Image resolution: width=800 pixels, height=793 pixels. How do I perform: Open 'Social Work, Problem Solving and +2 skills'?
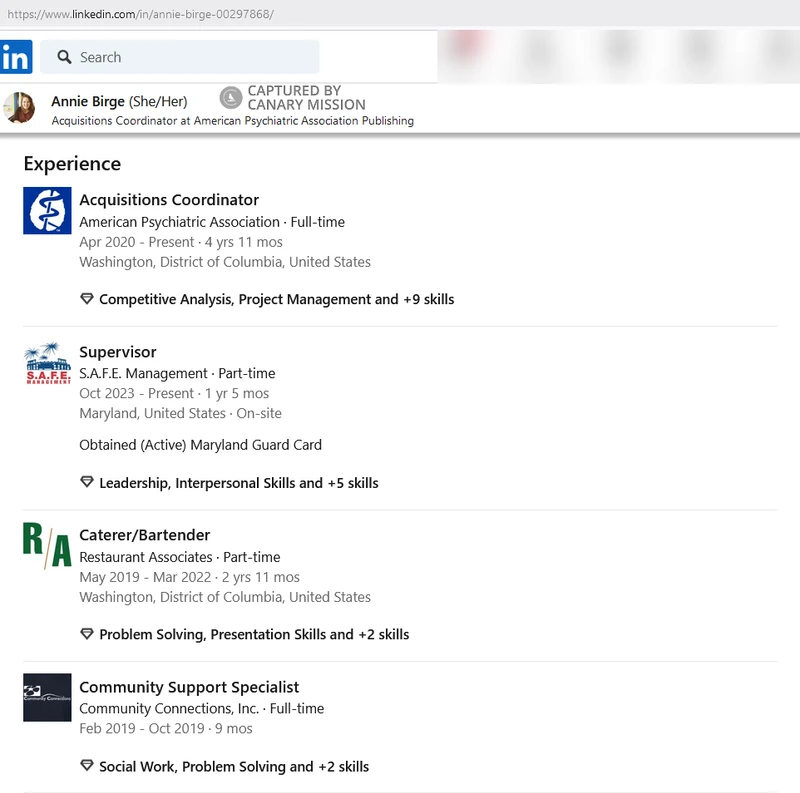click(234, 766)
